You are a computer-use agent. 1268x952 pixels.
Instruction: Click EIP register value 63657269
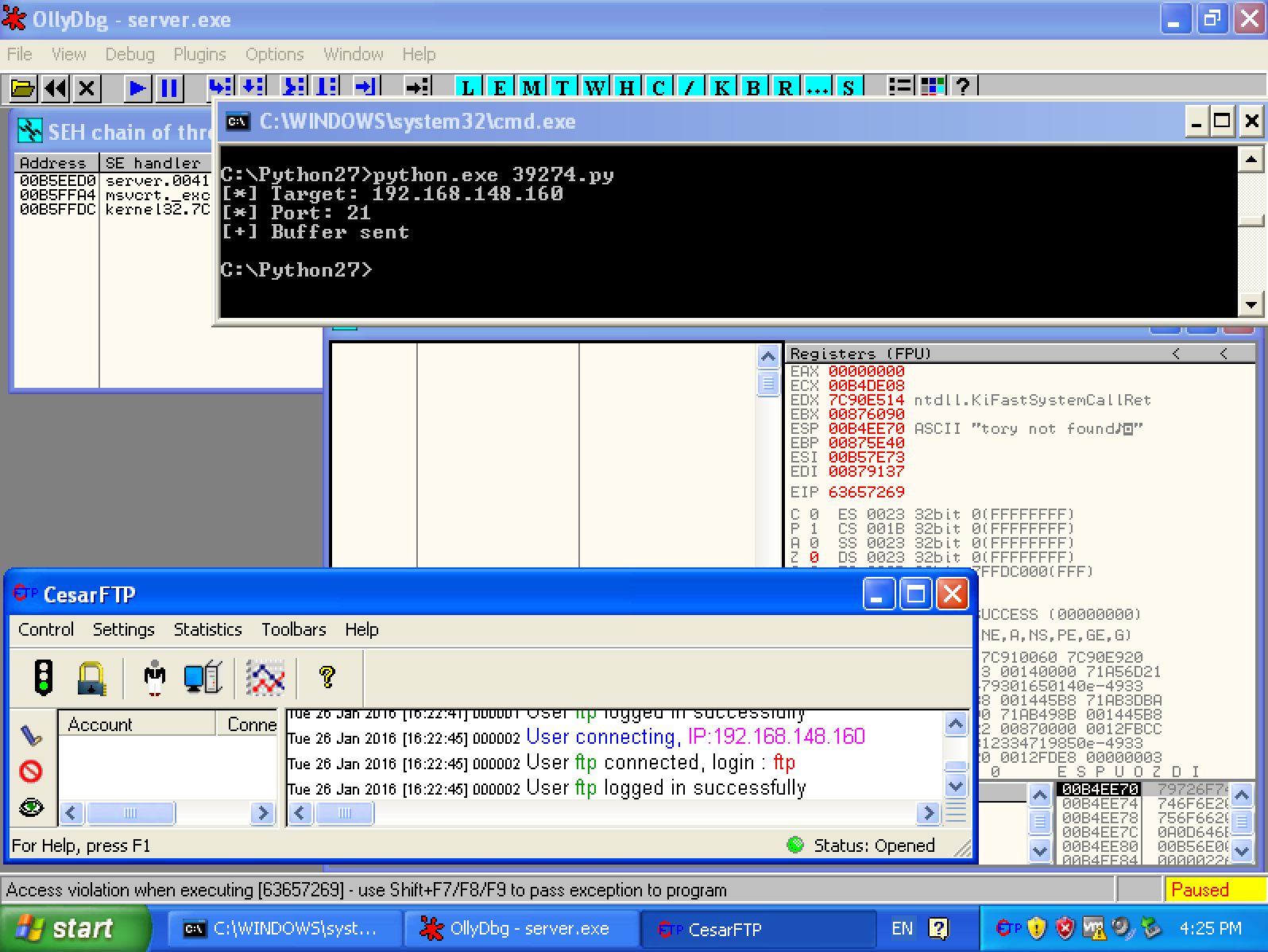pyautogui.click(x=866, y=492)
